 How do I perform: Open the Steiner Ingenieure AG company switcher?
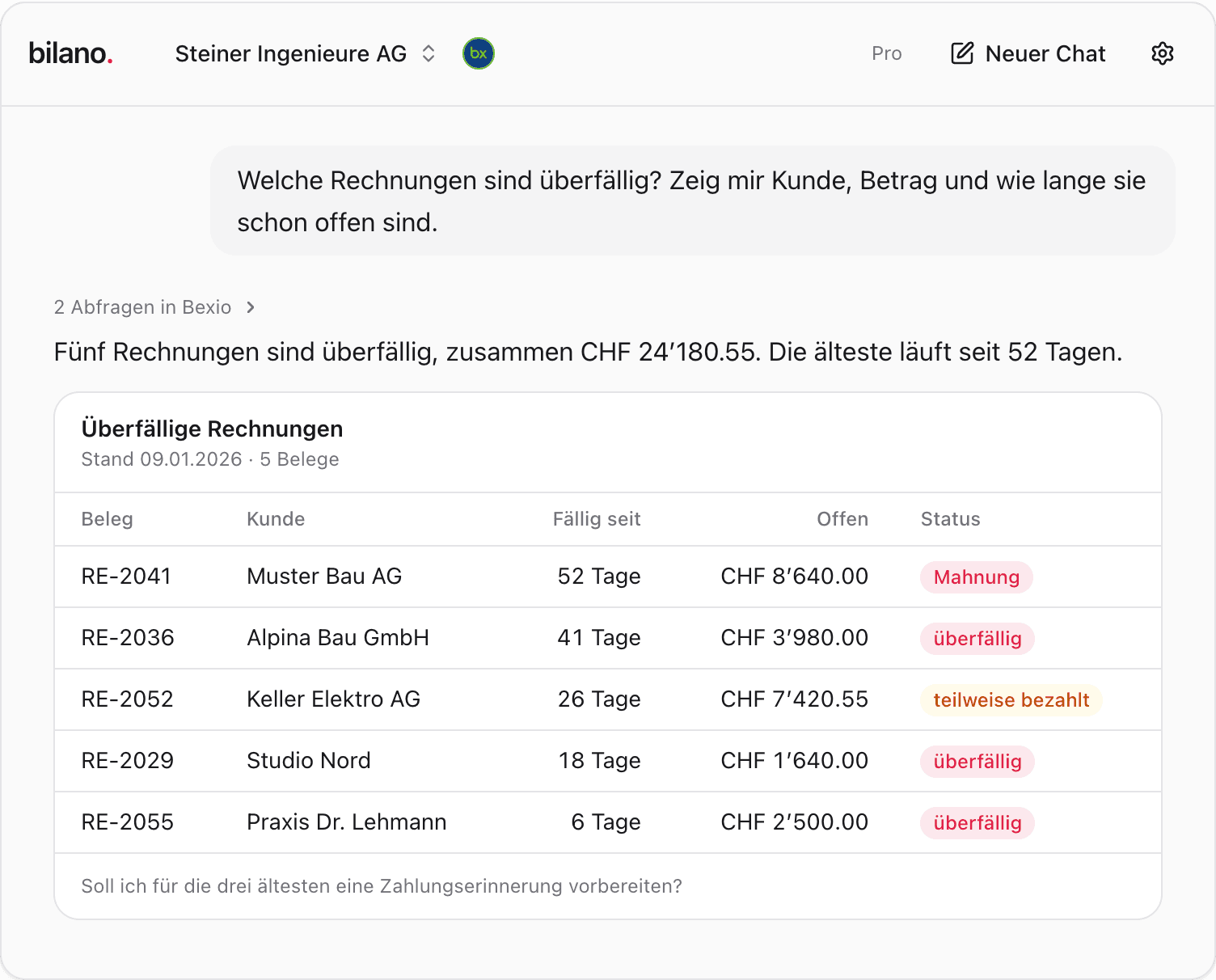pyautogui.click(x=306, y=53)
